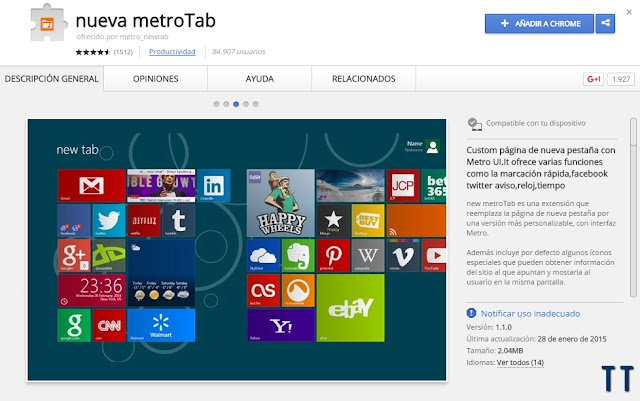Click the eBay tile
The width and height of the screenshot is (640, 401).
[351, 308]
